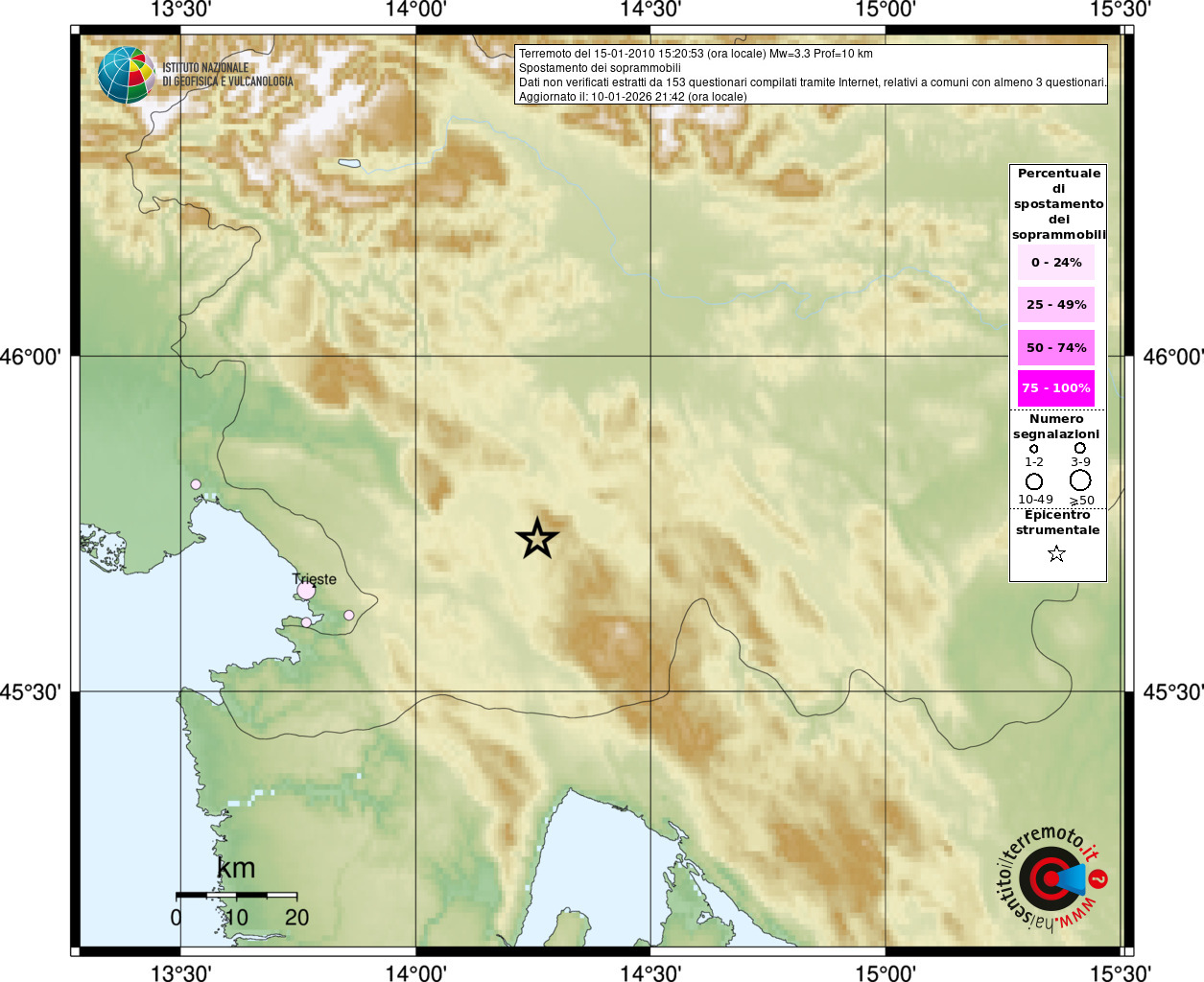
Task: Click the Trieste city label
Action: click(315, 578)
